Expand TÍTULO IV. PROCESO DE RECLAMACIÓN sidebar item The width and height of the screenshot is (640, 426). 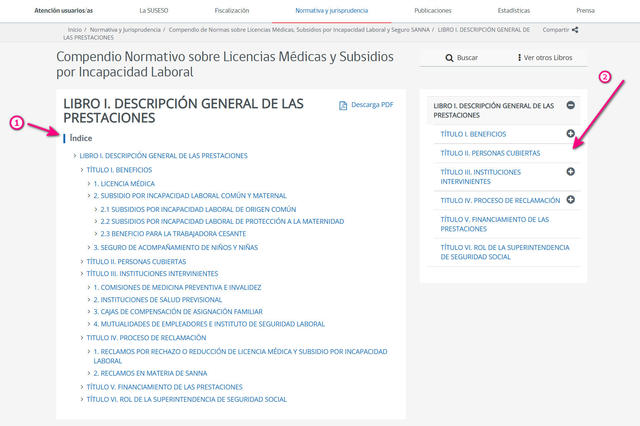pos(570,199)
